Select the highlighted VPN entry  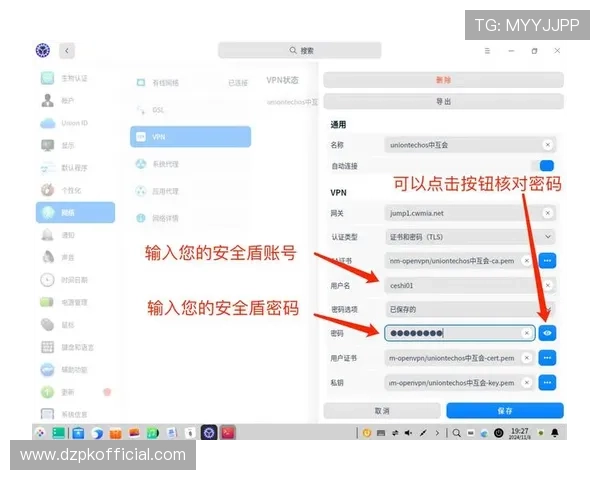click(191, 137)
